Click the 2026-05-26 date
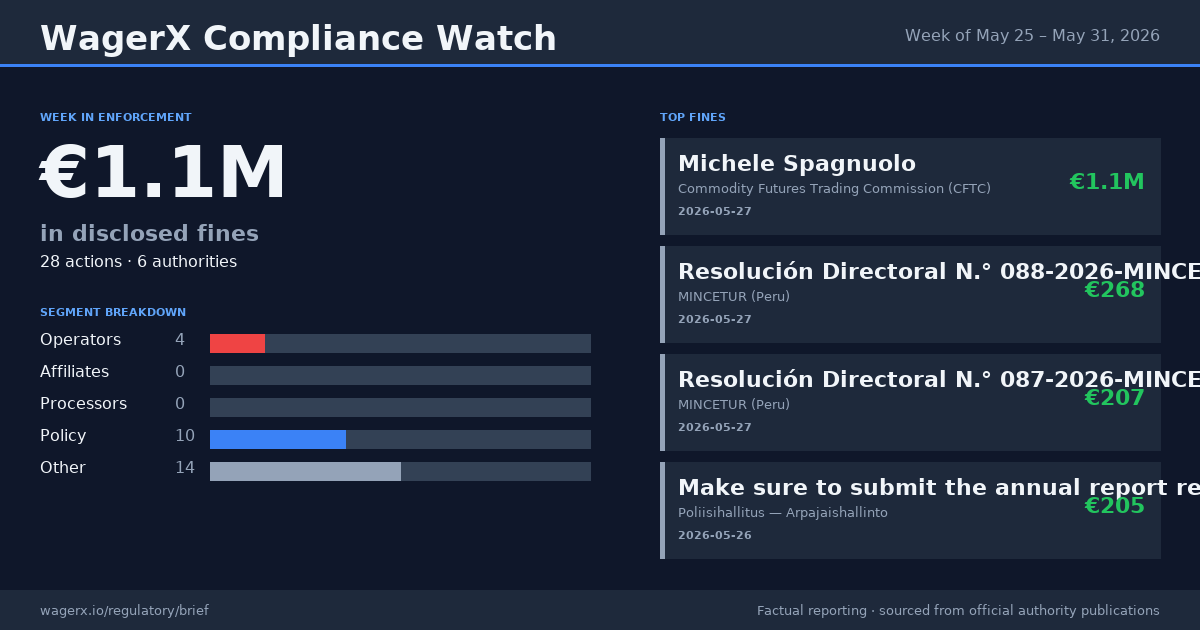Screen dimensions: 1200x630 [x=717, y=536]
